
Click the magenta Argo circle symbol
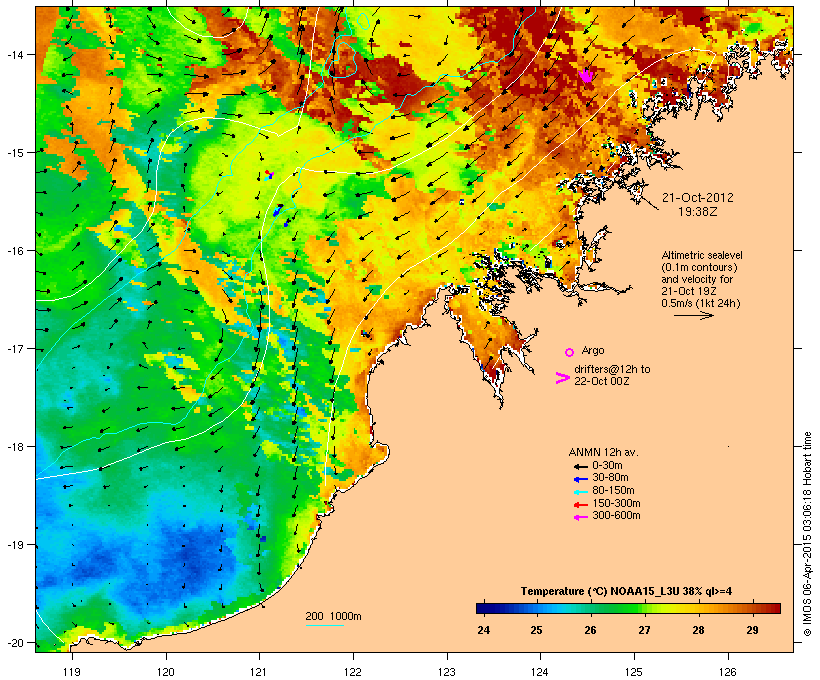570,352
